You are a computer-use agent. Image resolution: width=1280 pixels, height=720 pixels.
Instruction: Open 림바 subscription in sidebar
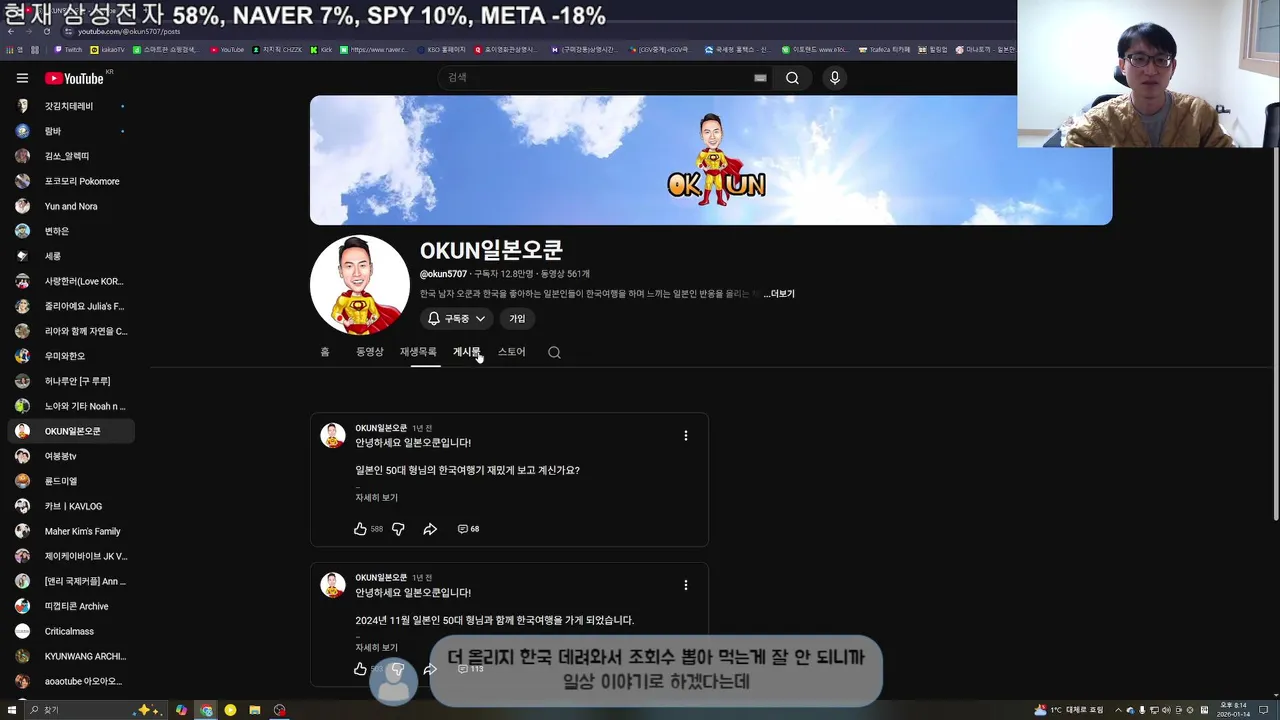coord(71,131)
